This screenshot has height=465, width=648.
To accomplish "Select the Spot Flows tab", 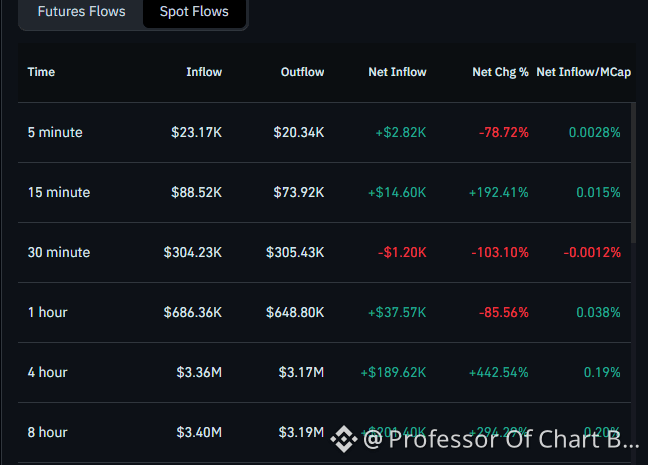I will click(194, 12).
